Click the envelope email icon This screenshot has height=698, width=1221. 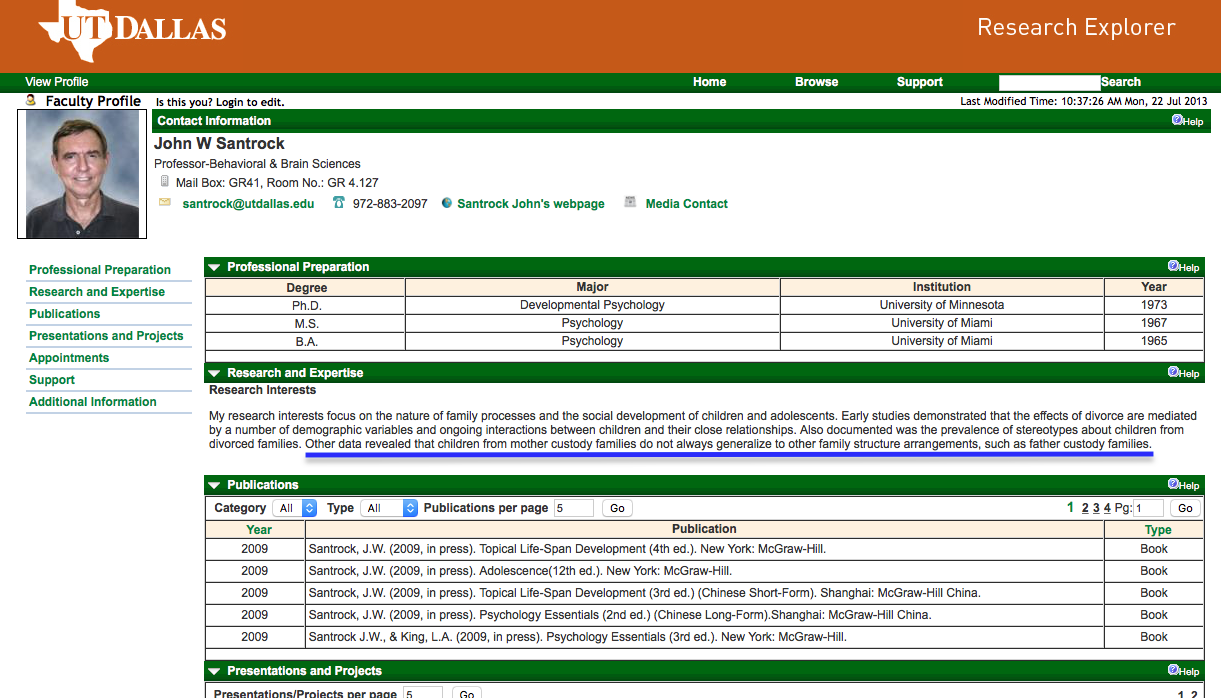pyautogui.click(x=165, y=203)
